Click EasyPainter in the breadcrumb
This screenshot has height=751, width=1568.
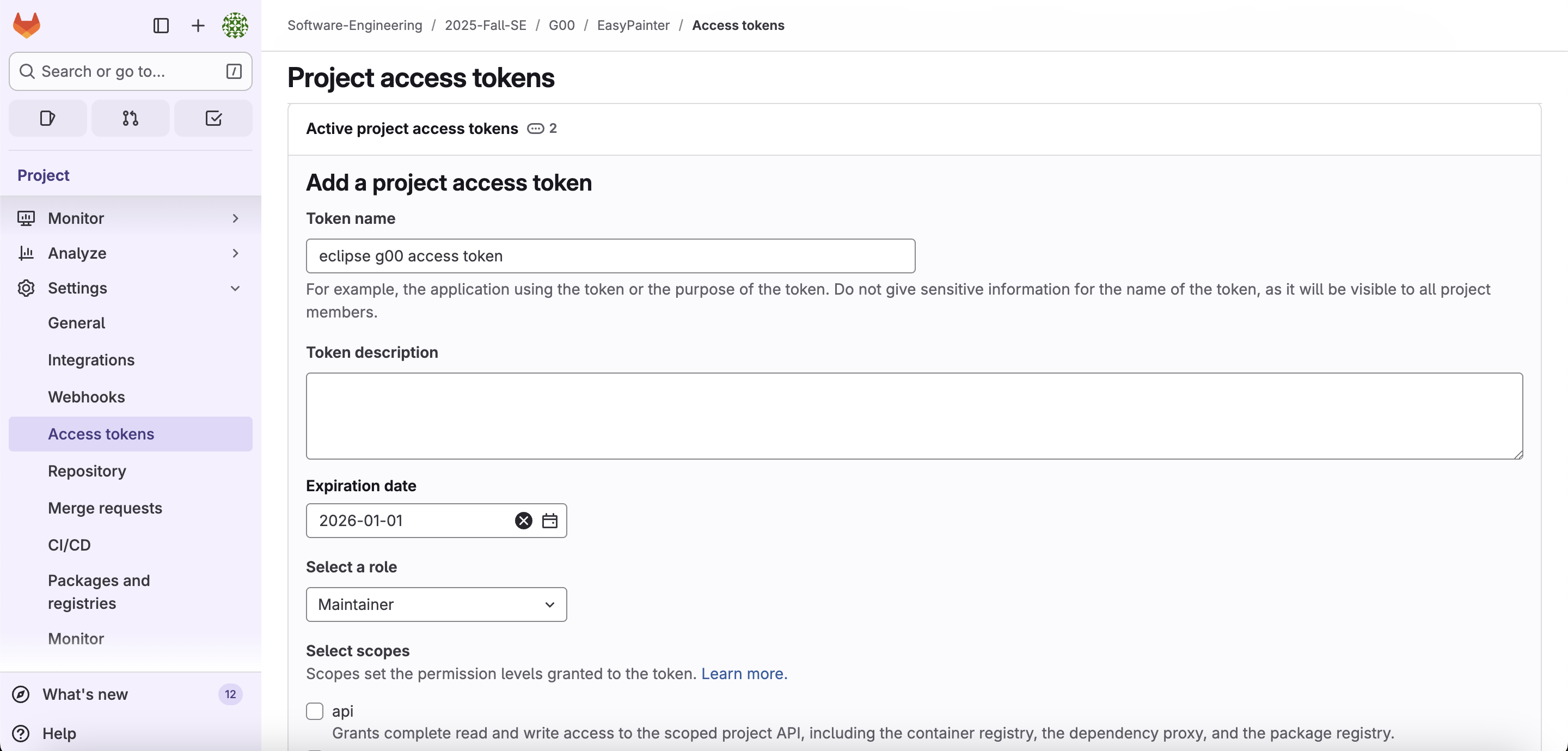click(x=633, y=26)
